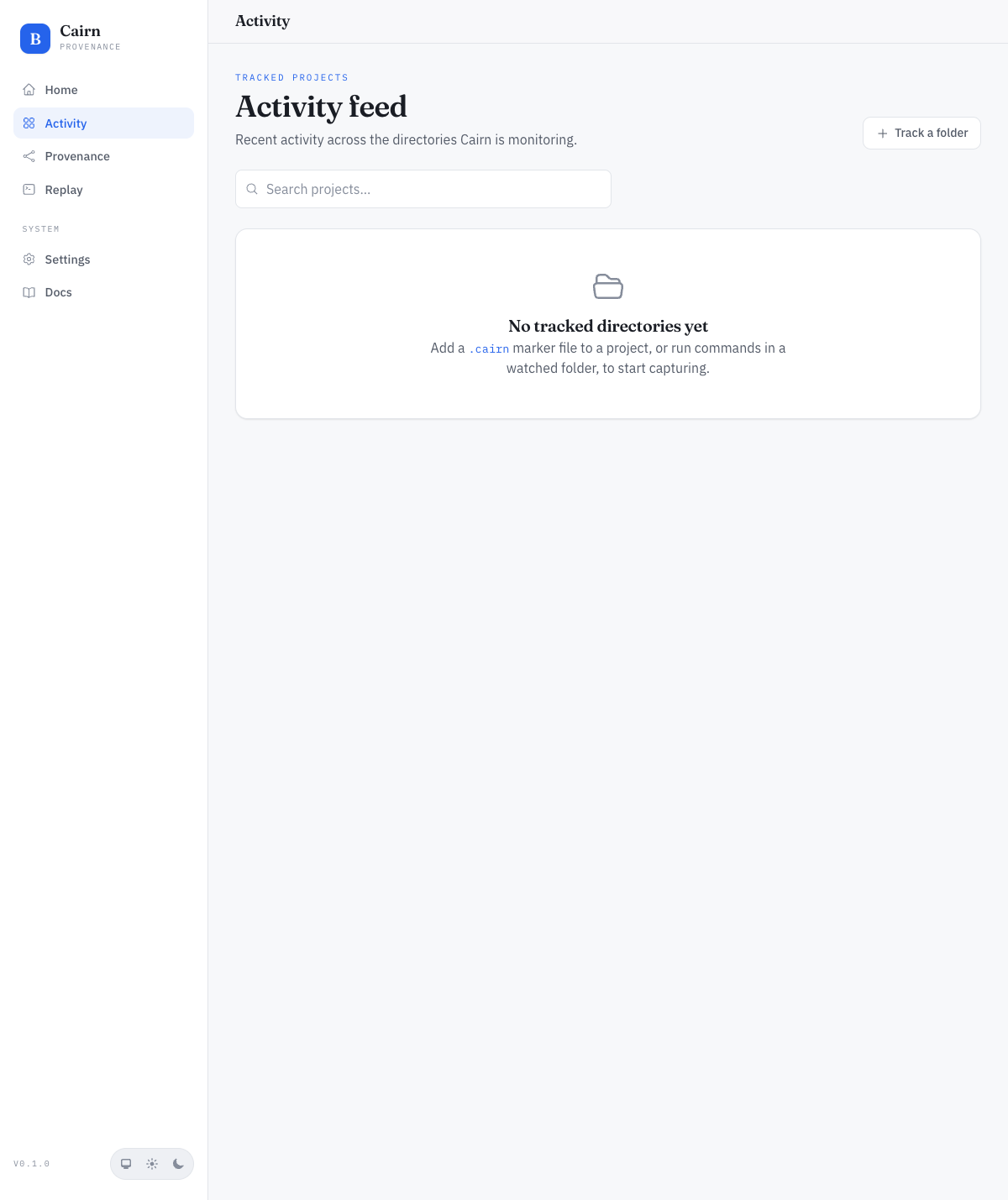Switch to light theme mode
The height and width of the screenshot is (1200, 1008).
pyautogui.click(x=152, y=1164)
